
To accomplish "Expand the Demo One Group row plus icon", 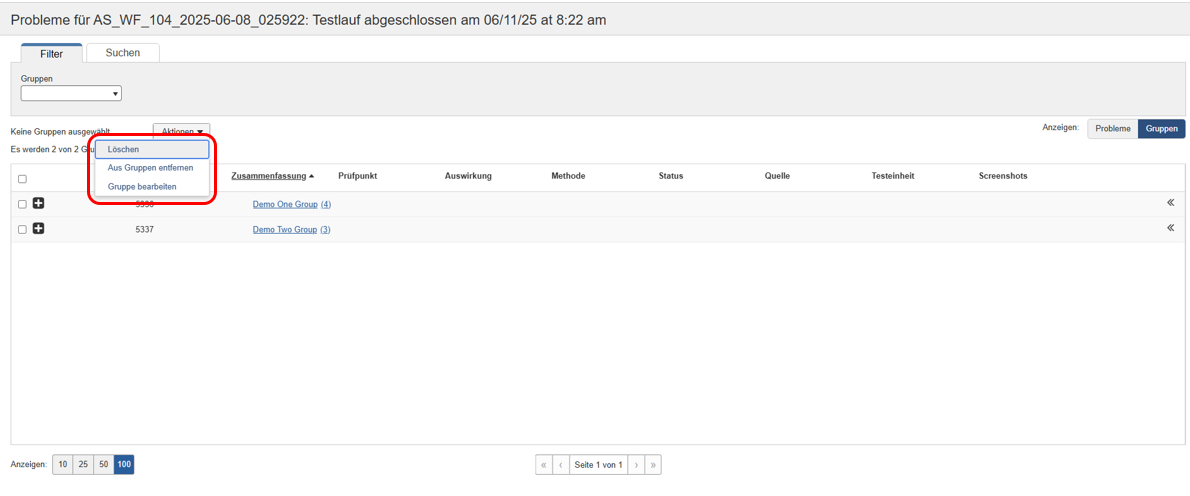I will point(38,203).
